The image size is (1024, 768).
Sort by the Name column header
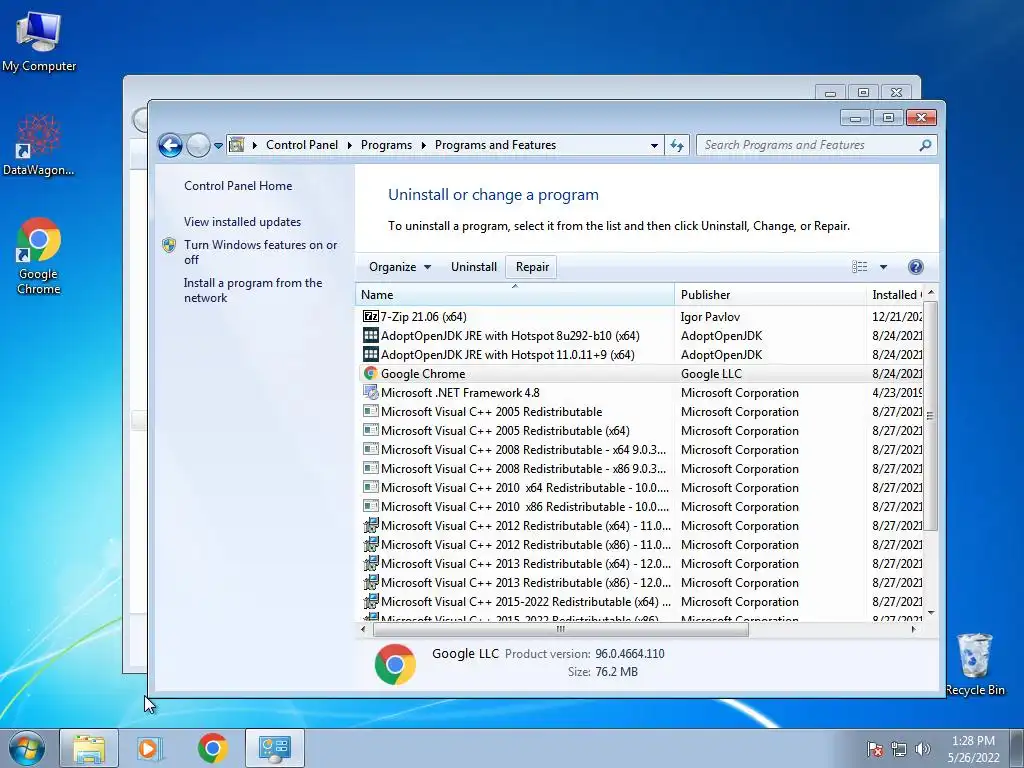[515, 295]
